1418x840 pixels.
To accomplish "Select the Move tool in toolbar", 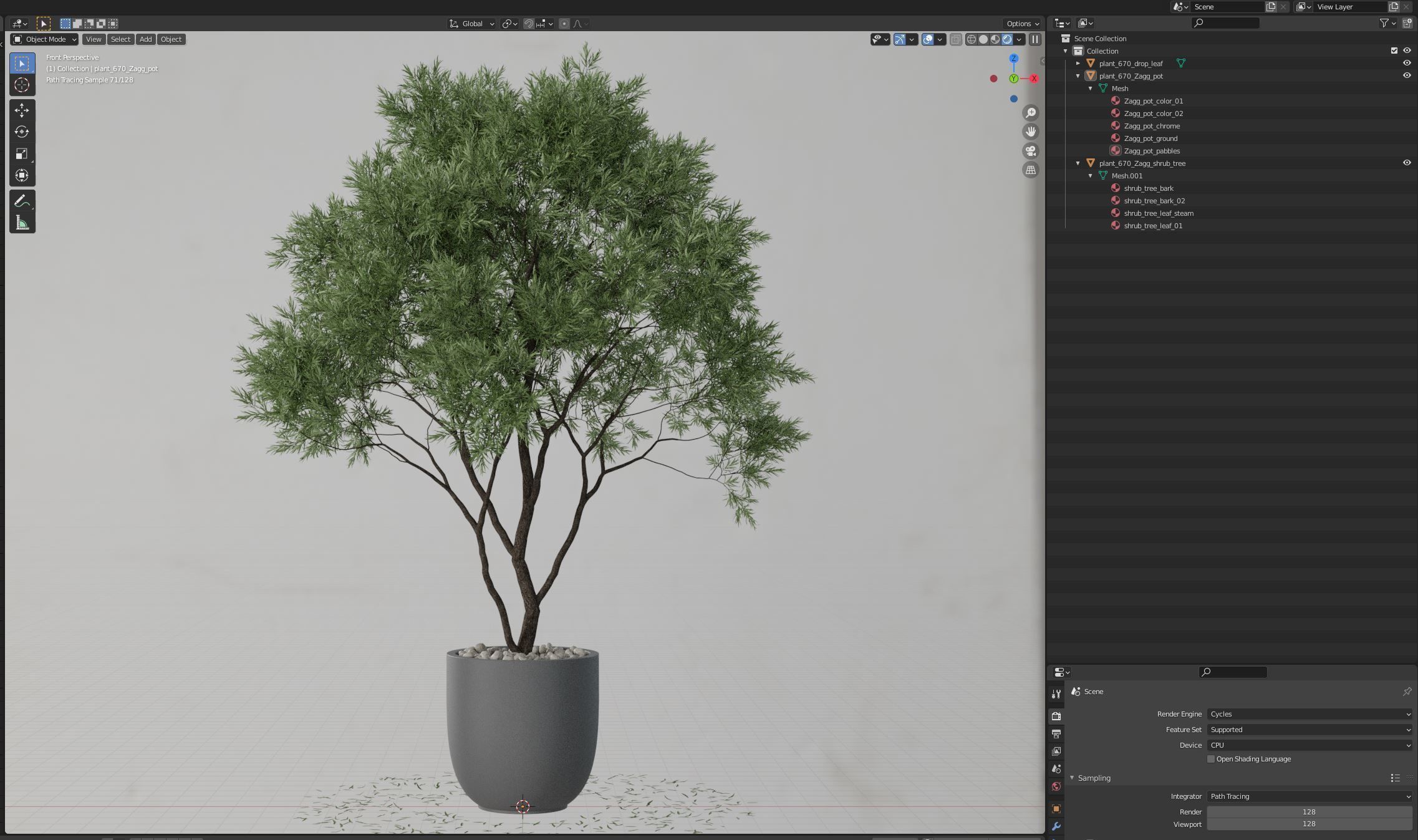I will (x=22, y=110).
